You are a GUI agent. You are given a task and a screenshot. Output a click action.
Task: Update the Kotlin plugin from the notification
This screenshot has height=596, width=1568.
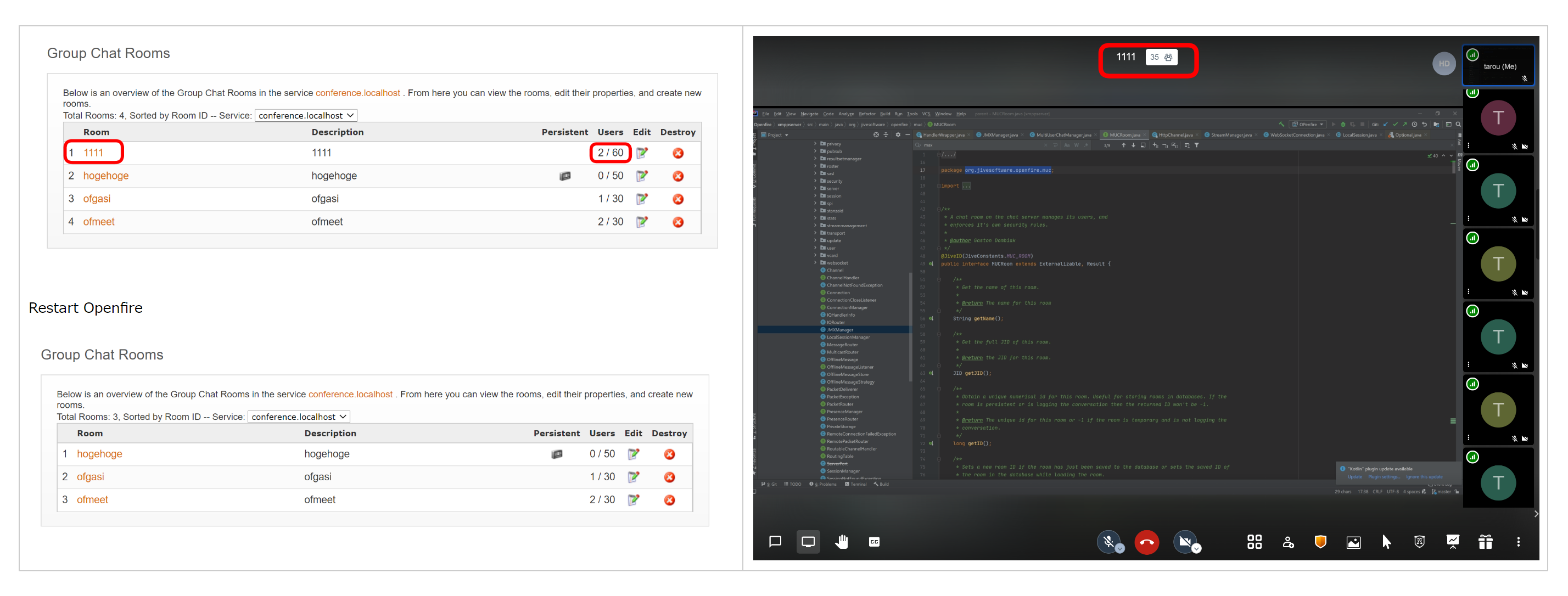pyautogui.click(x=1354, y=477)
